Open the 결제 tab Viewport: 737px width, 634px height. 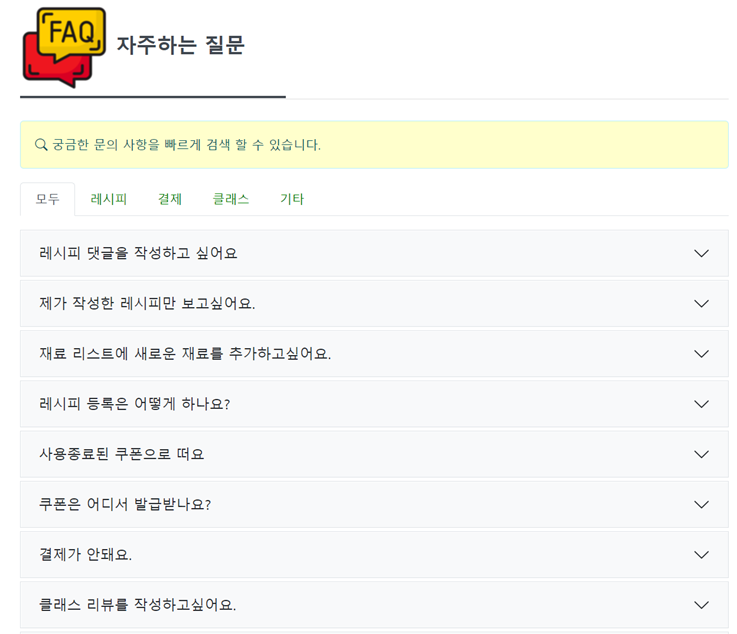coord(170,199)
